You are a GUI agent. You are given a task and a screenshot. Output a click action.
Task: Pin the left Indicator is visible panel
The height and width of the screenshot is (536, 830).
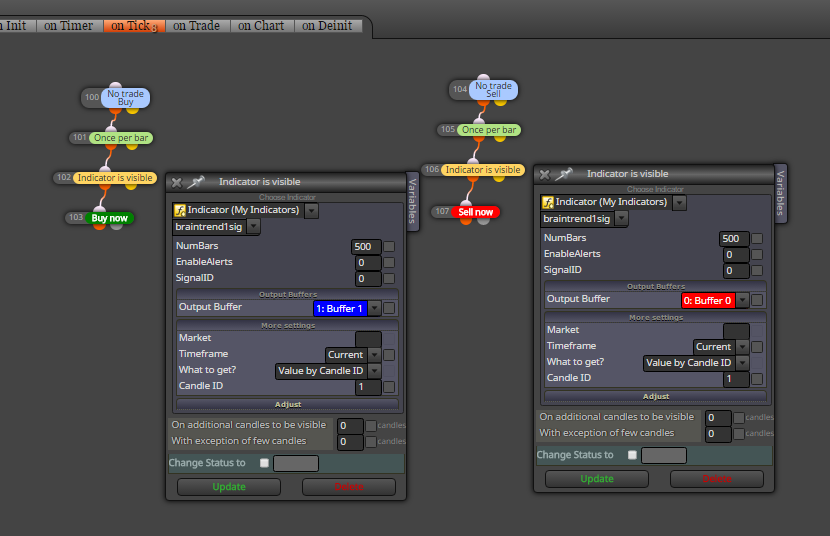tap(195, 182)
